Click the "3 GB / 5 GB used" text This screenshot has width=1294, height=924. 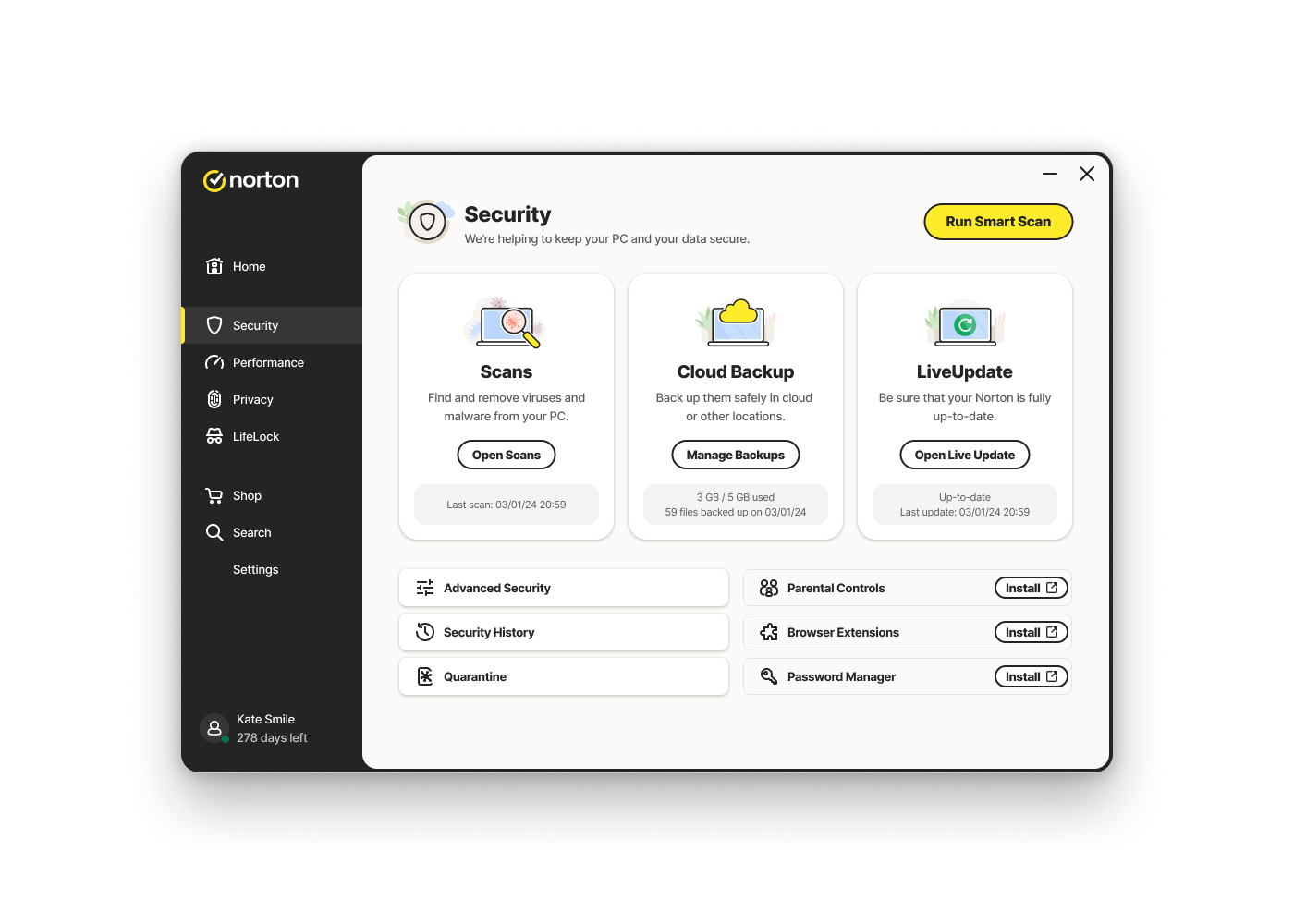click(736, 497)
